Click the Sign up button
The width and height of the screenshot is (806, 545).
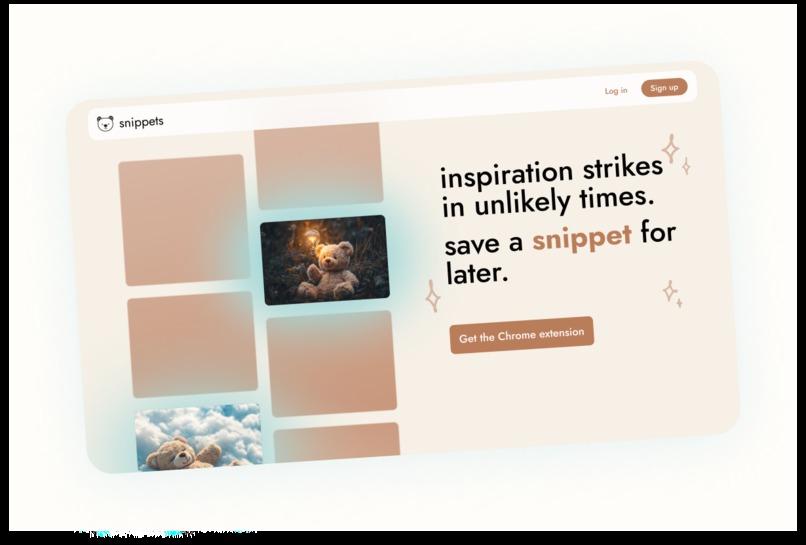coord(664,87)
